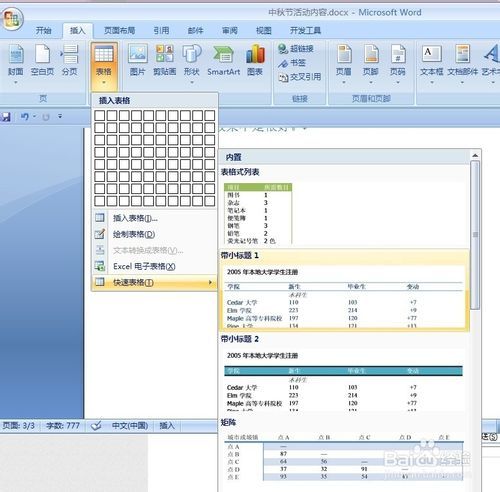Open the Page Number (页码) dropdown

pyautogui.click(x=398, y=63)
